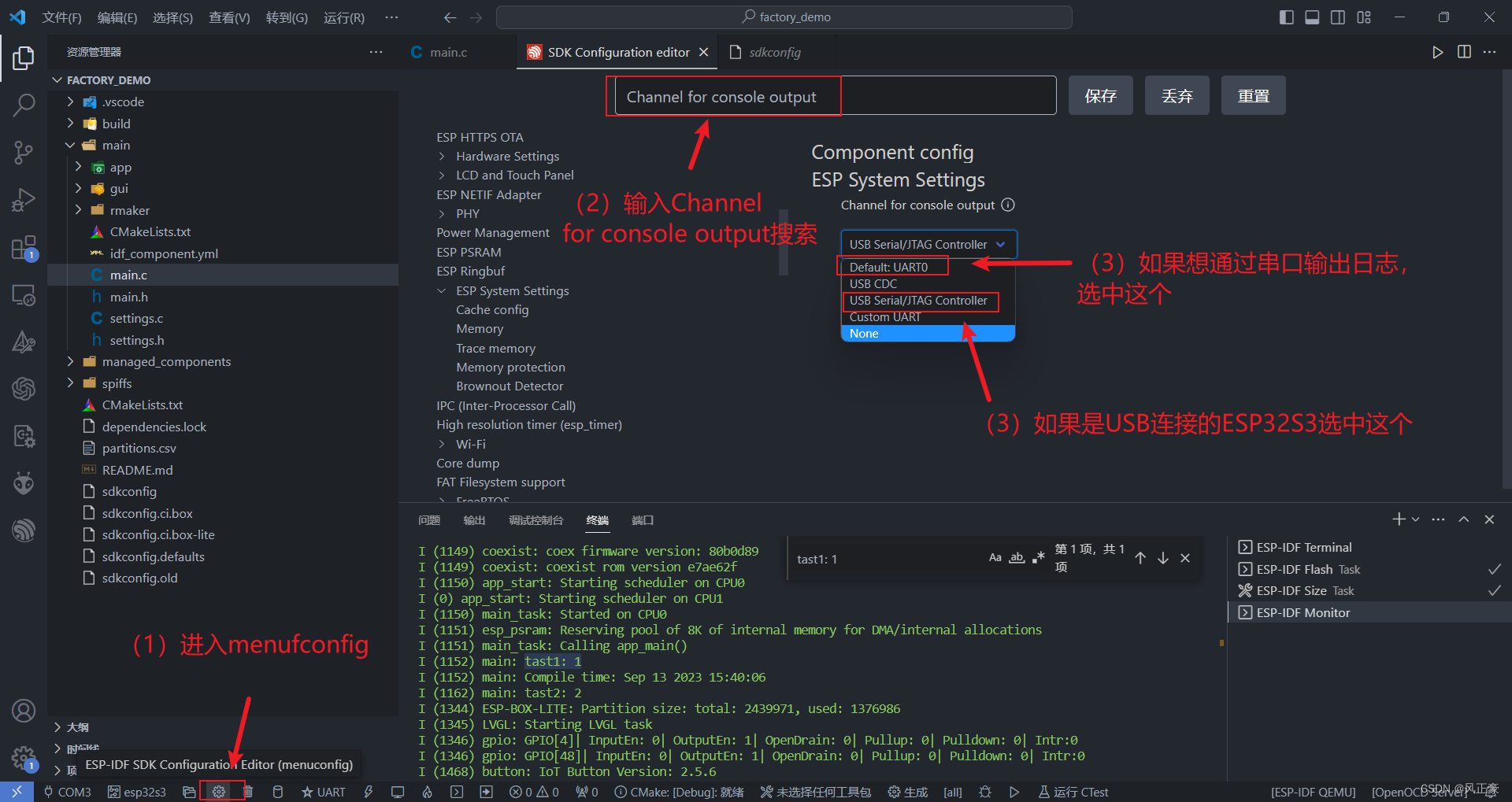Switch to the 输出 panel tab

474,520
